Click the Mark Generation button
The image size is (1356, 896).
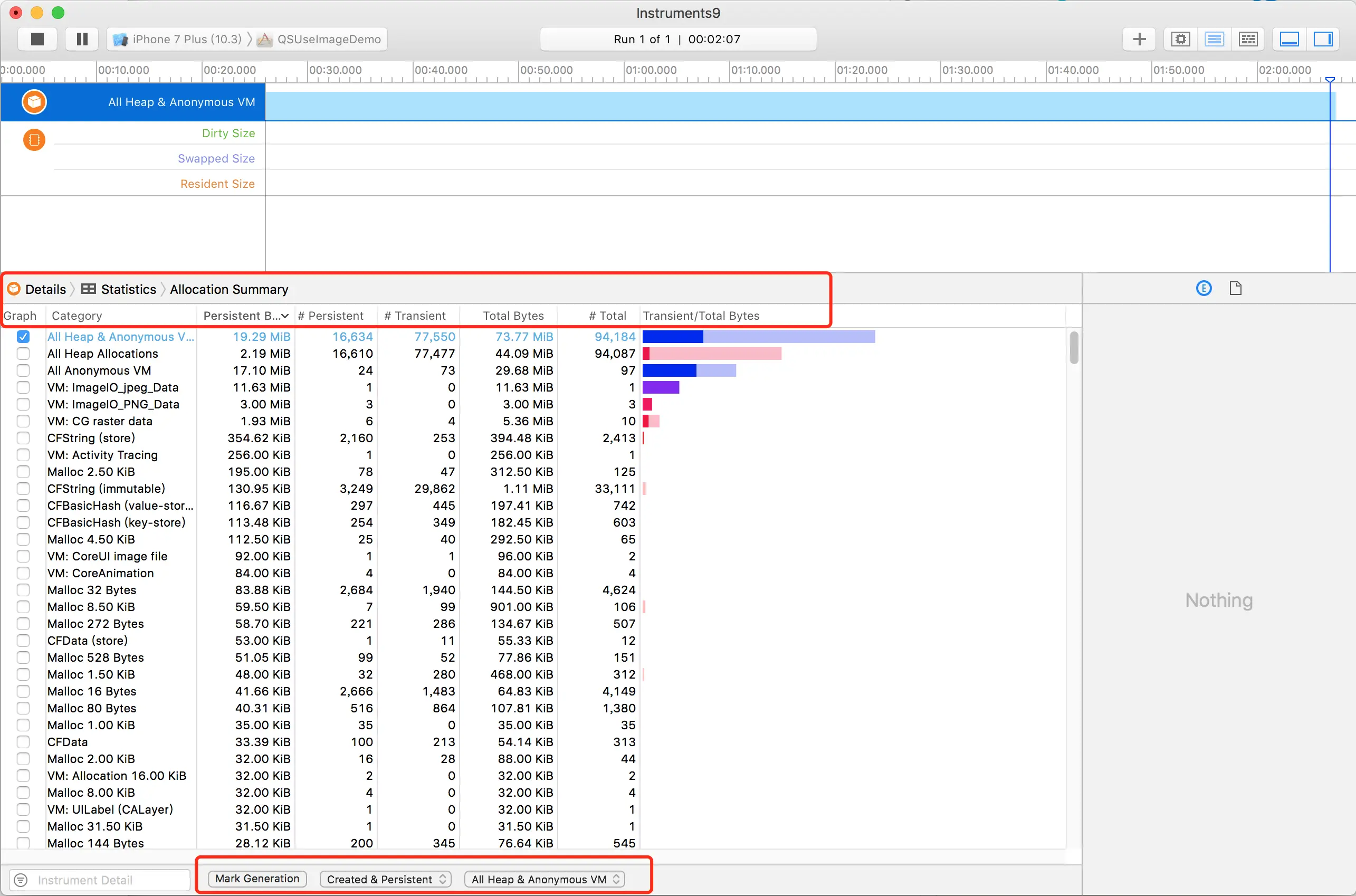pos(257,878)
